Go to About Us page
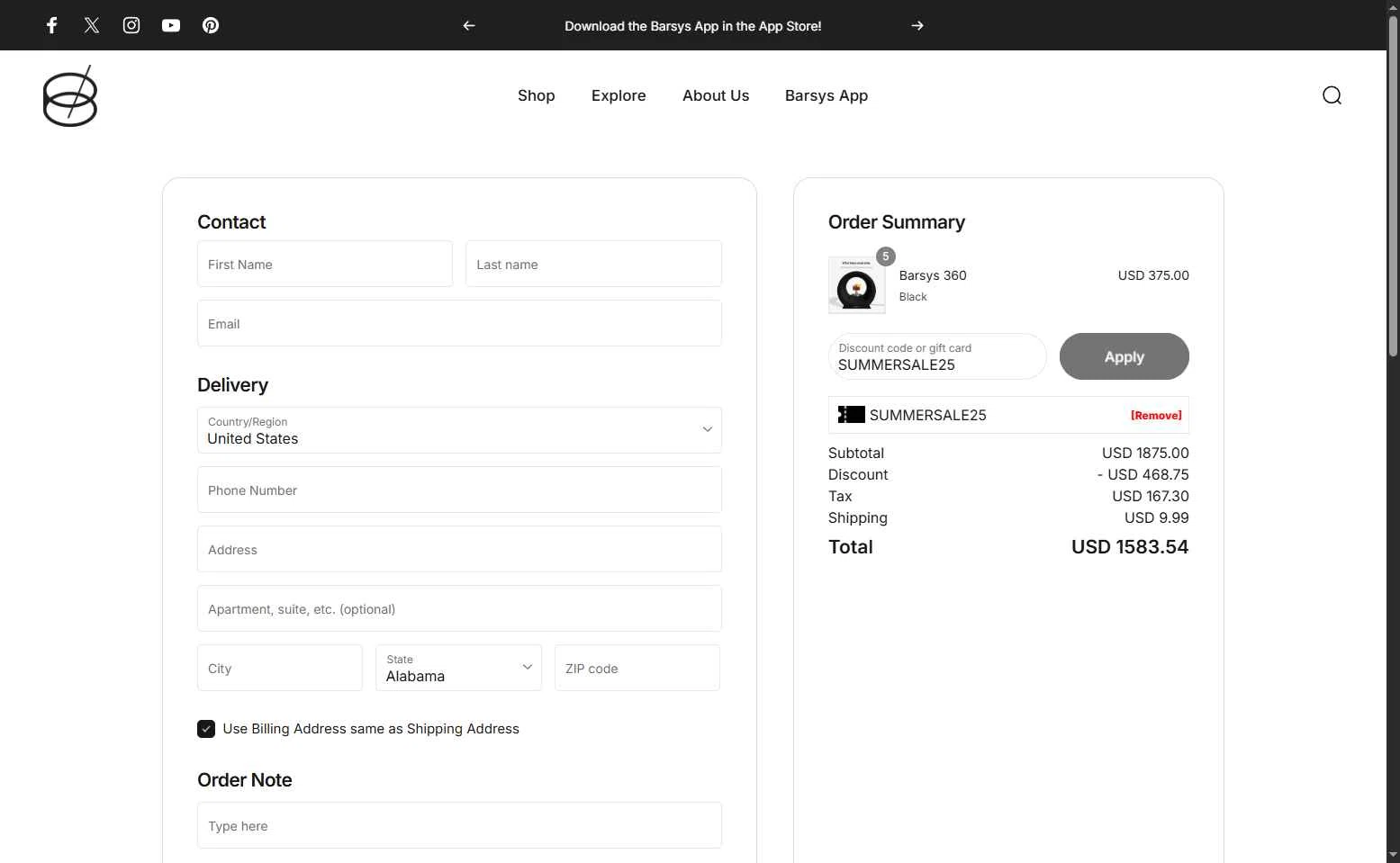 716,95
